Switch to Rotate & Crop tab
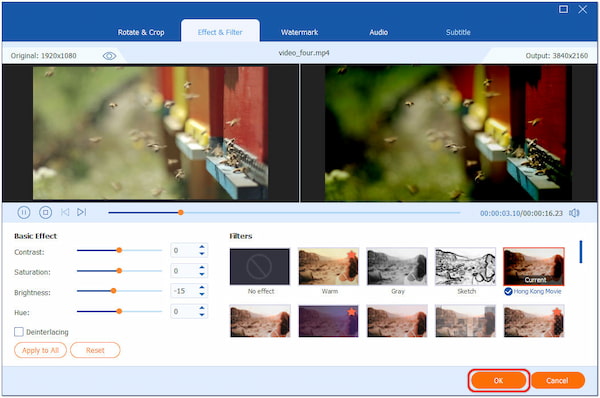This screenshot has height=398, width=600. click(x=141, y=32)
